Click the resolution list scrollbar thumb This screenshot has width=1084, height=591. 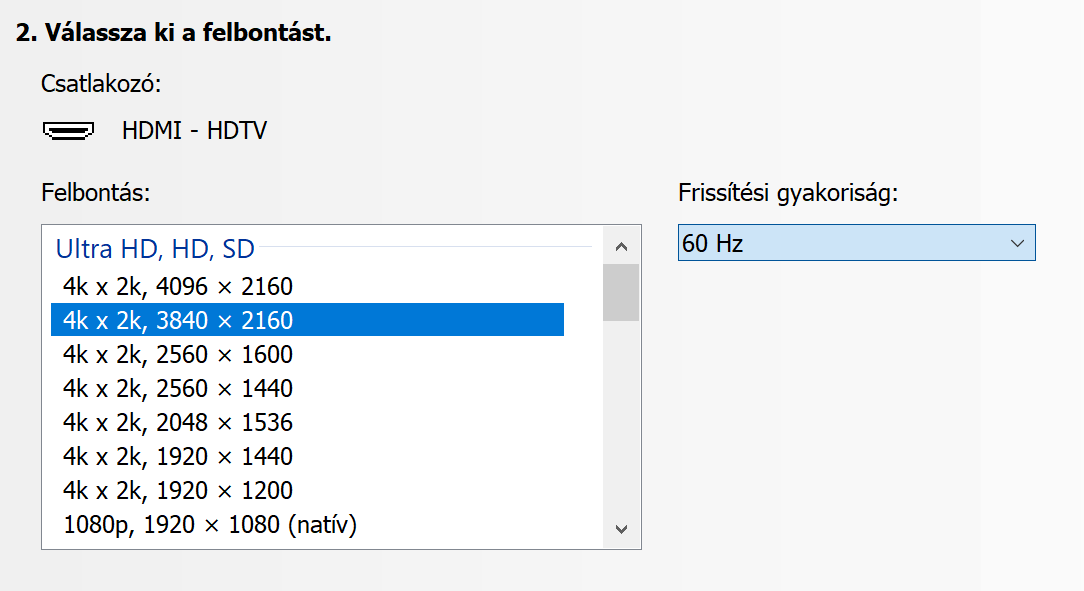point(621,292)
